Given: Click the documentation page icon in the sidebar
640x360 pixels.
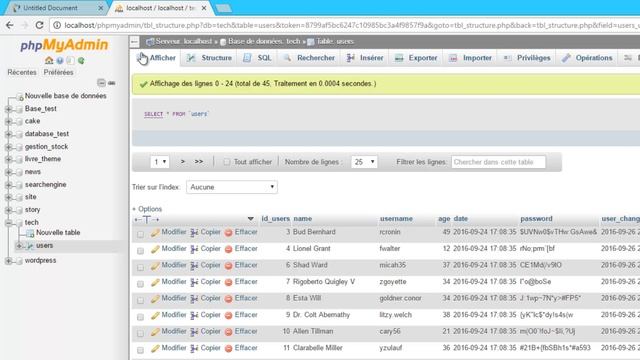Looking at the screenshot, I should (x=71, y=60).
